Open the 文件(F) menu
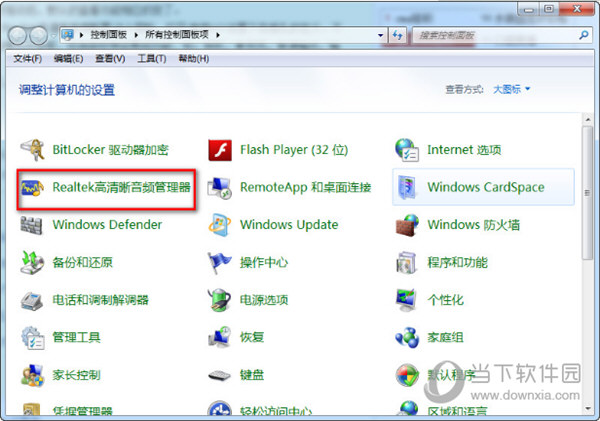 coord(28,59)
